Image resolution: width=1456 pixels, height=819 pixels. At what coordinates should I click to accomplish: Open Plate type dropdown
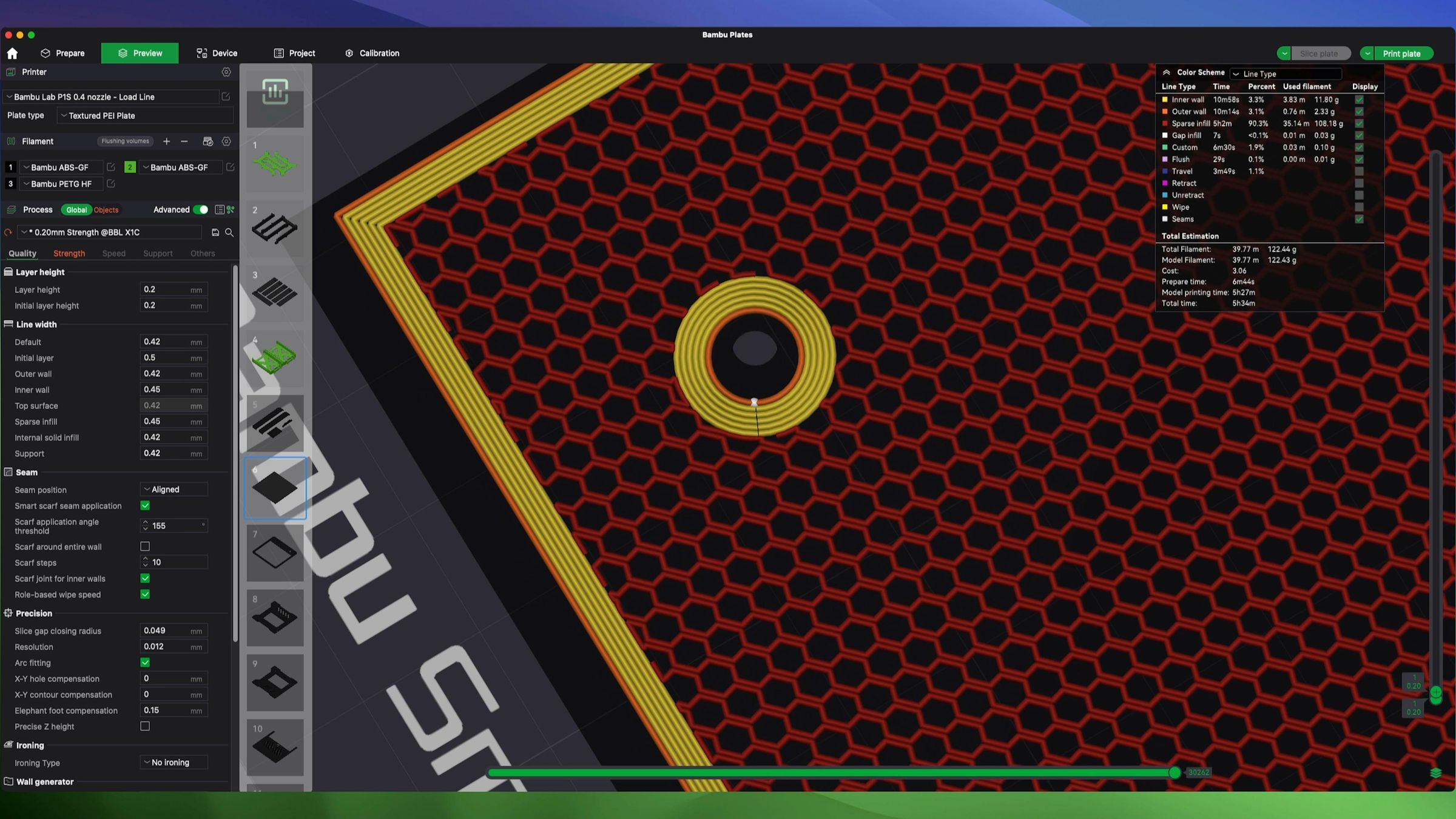(146, 116)
